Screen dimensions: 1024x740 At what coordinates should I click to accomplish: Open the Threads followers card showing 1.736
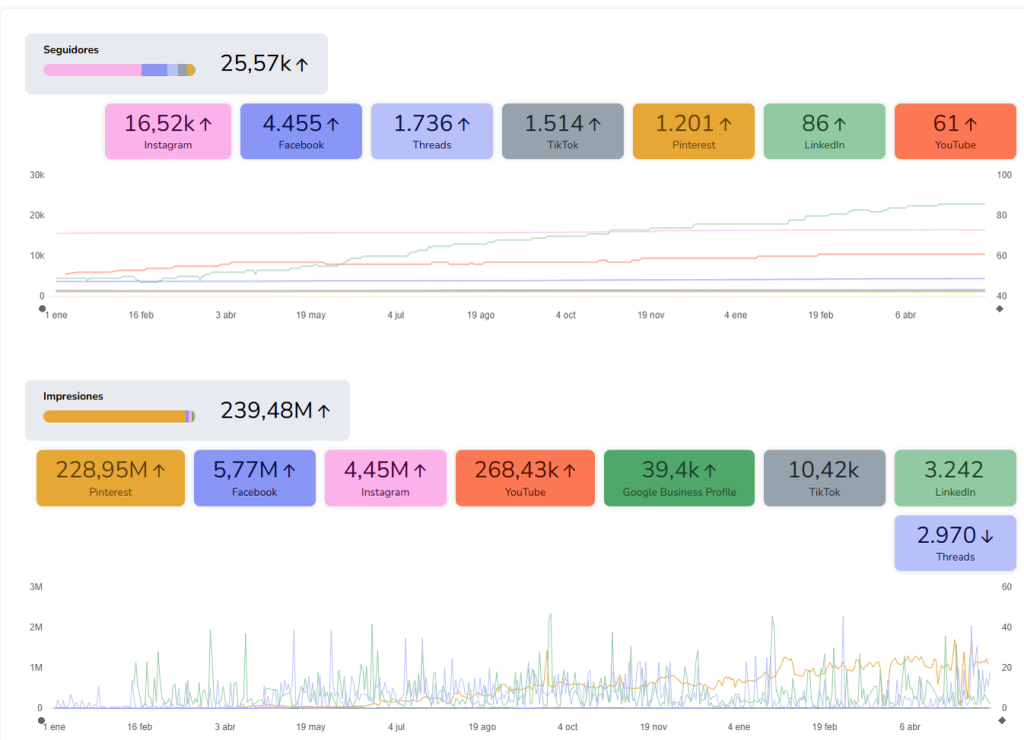(432, 131)
